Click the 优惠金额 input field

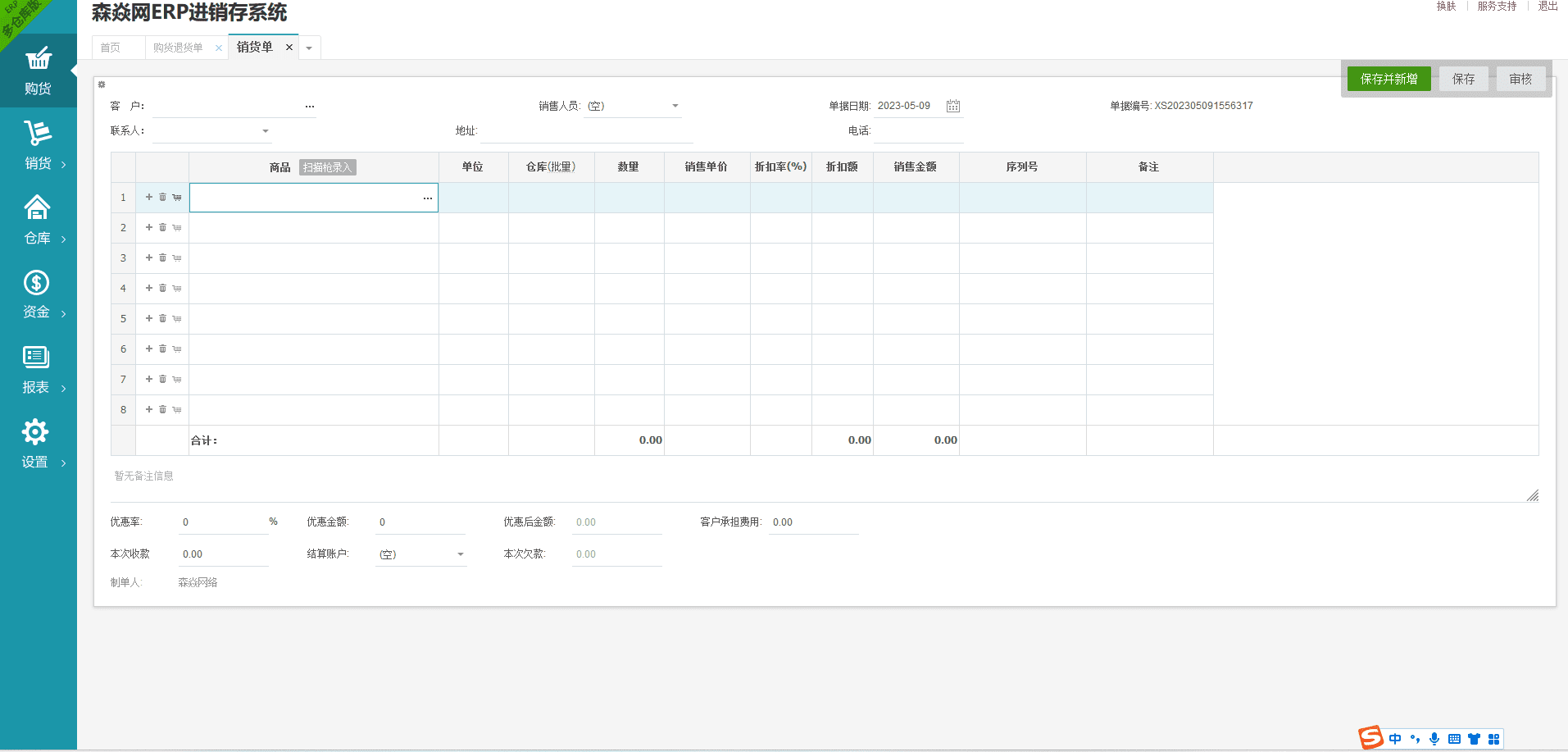tap(420, 522)
